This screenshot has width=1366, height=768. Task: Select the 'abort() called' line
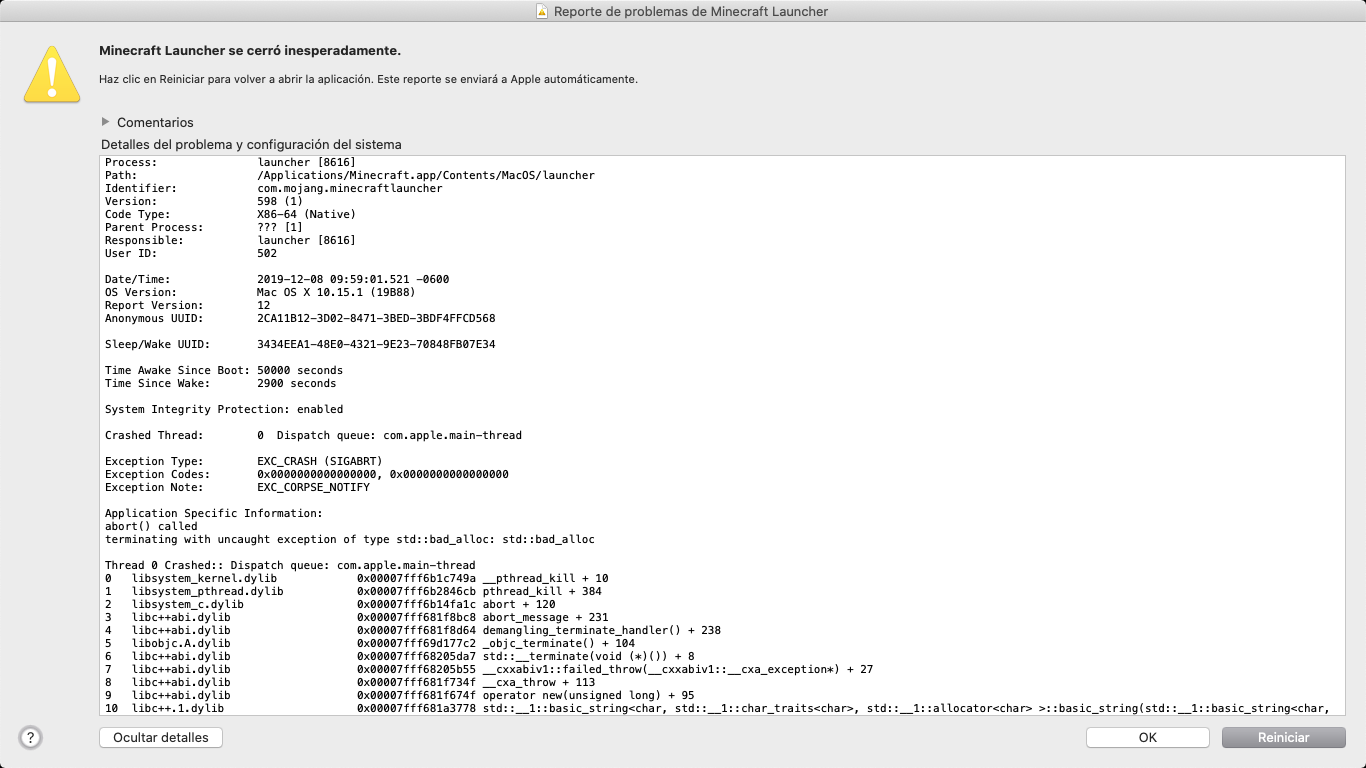pos(151,526)
